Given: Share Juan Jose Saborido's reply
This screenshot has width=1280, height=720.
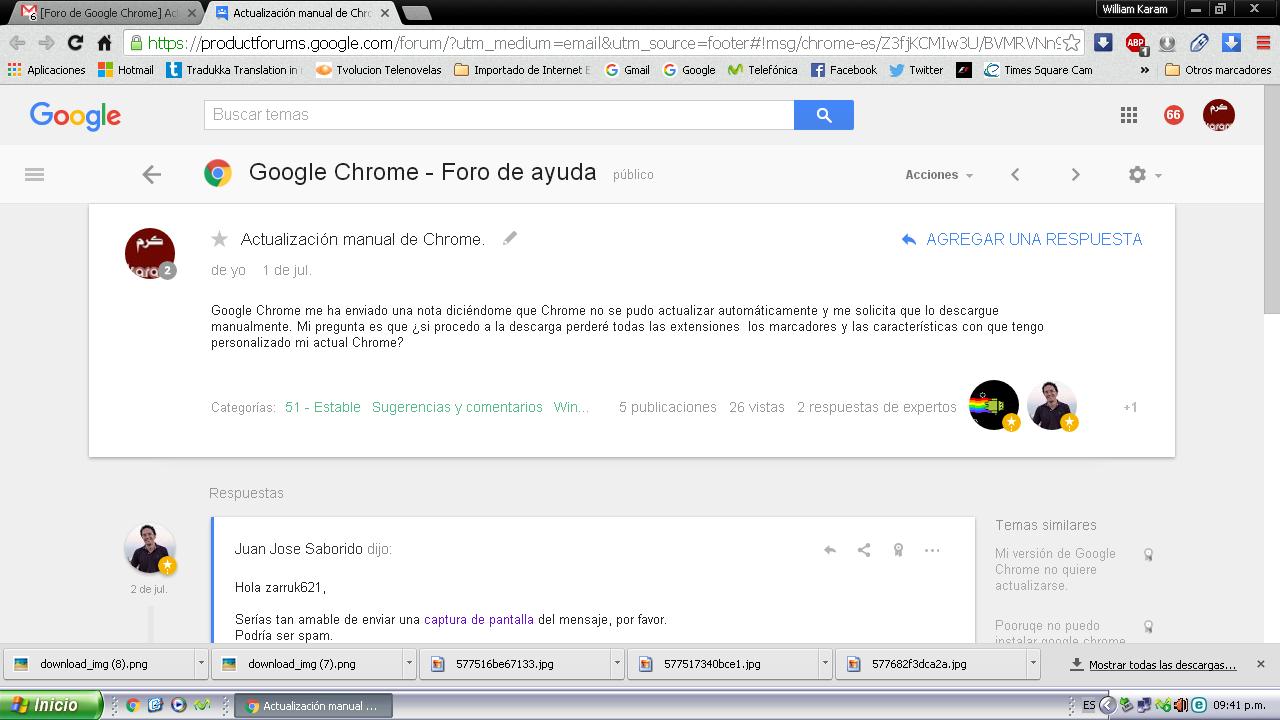Looking at the screenshot, I should point(864,550).
